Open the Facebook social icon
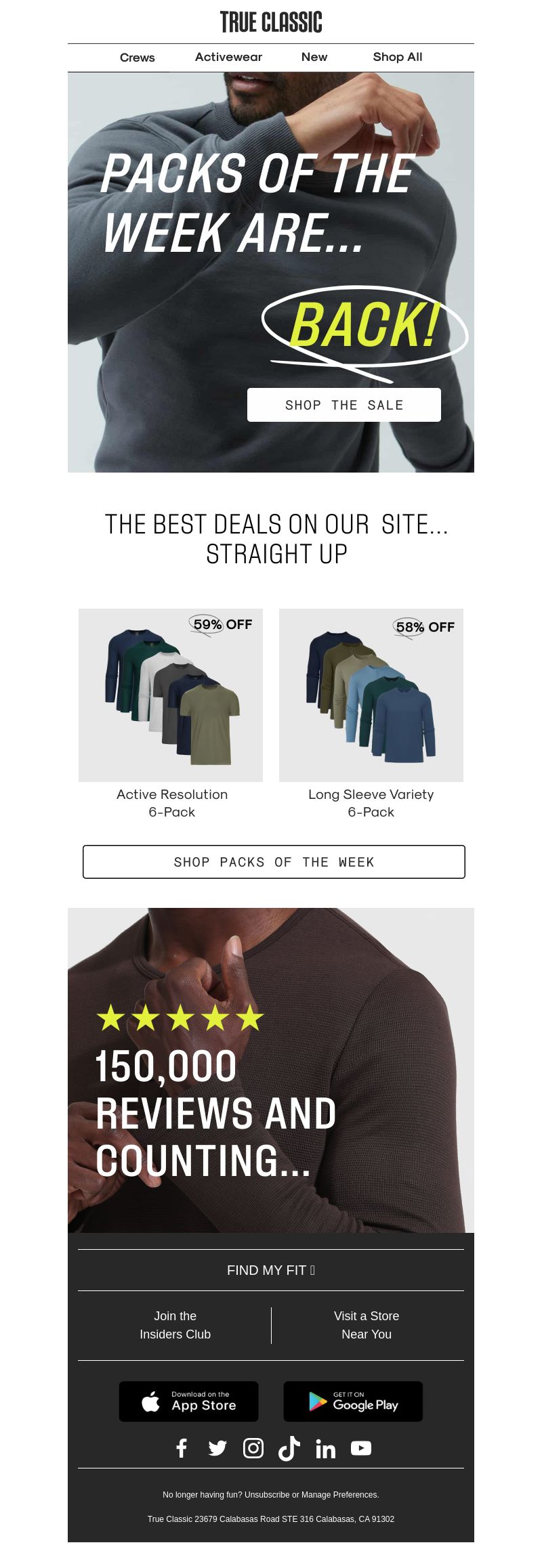The height and width of the screenshot is (1568, 542). click(x=182, y=1448)
